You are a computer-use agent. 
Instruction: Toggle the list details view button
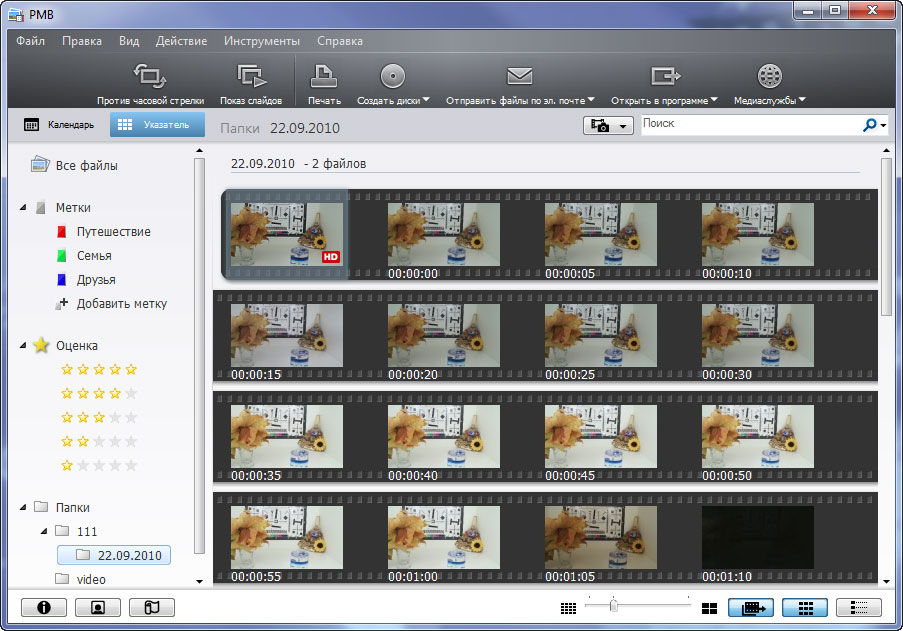(859, 607)
